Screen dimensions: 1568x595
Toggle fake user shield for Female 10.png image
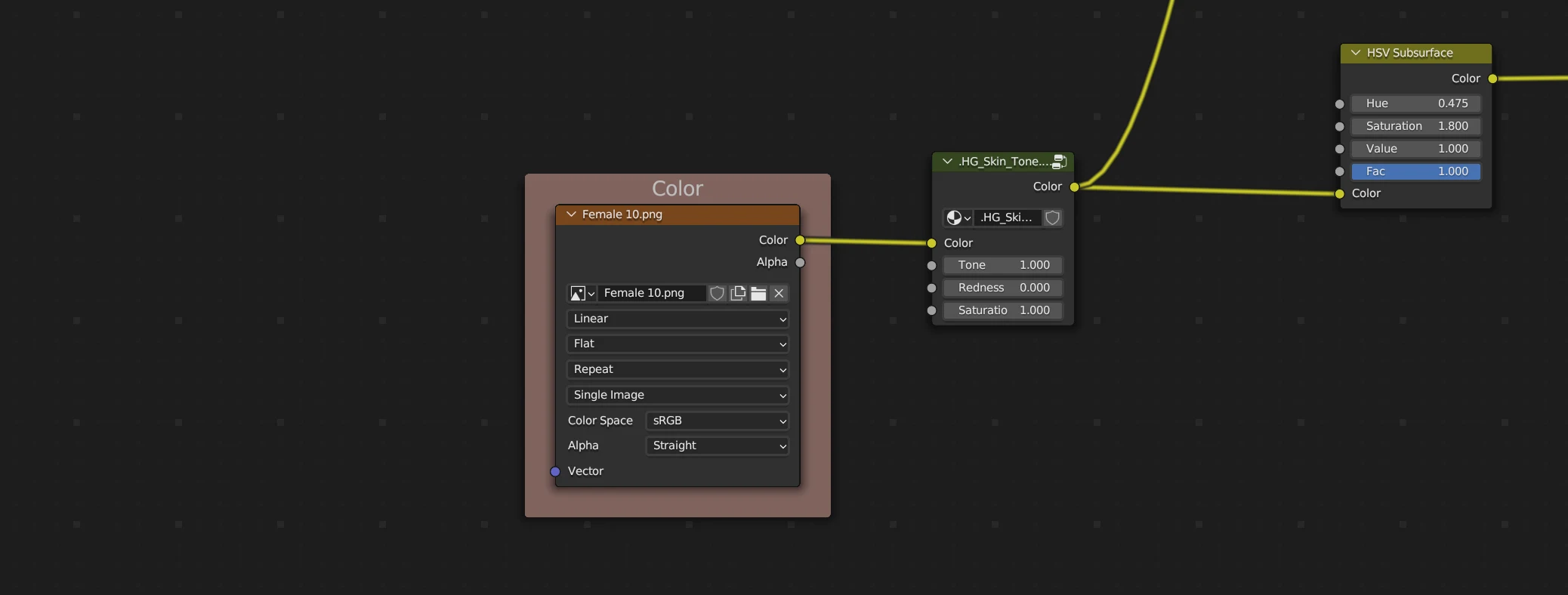tap(718, 293)
